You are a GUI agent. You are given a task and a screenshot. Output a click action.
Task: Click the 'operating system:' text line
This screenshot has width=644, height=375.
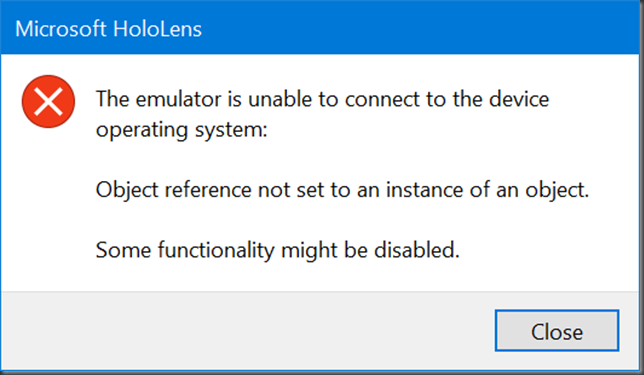point(182,130)
